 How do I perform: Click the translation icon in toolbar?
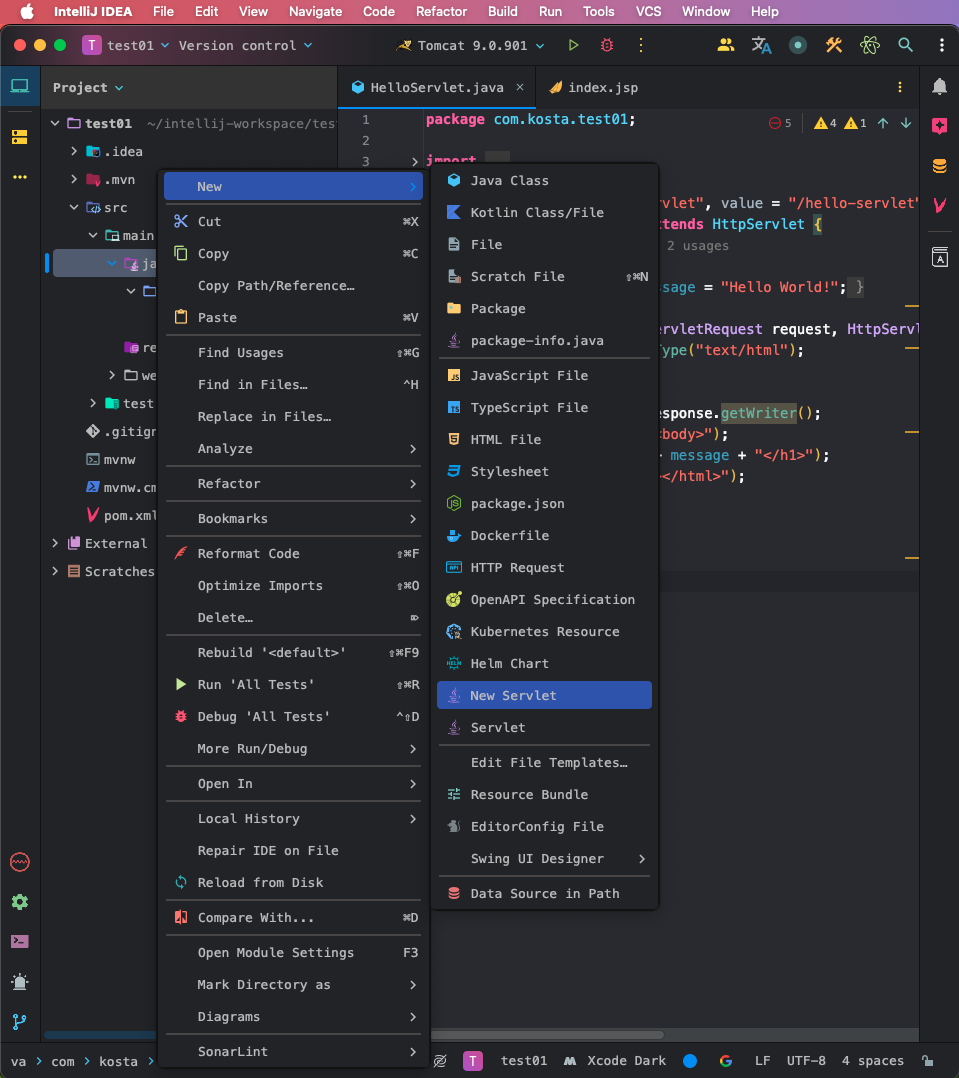[761, 45]
